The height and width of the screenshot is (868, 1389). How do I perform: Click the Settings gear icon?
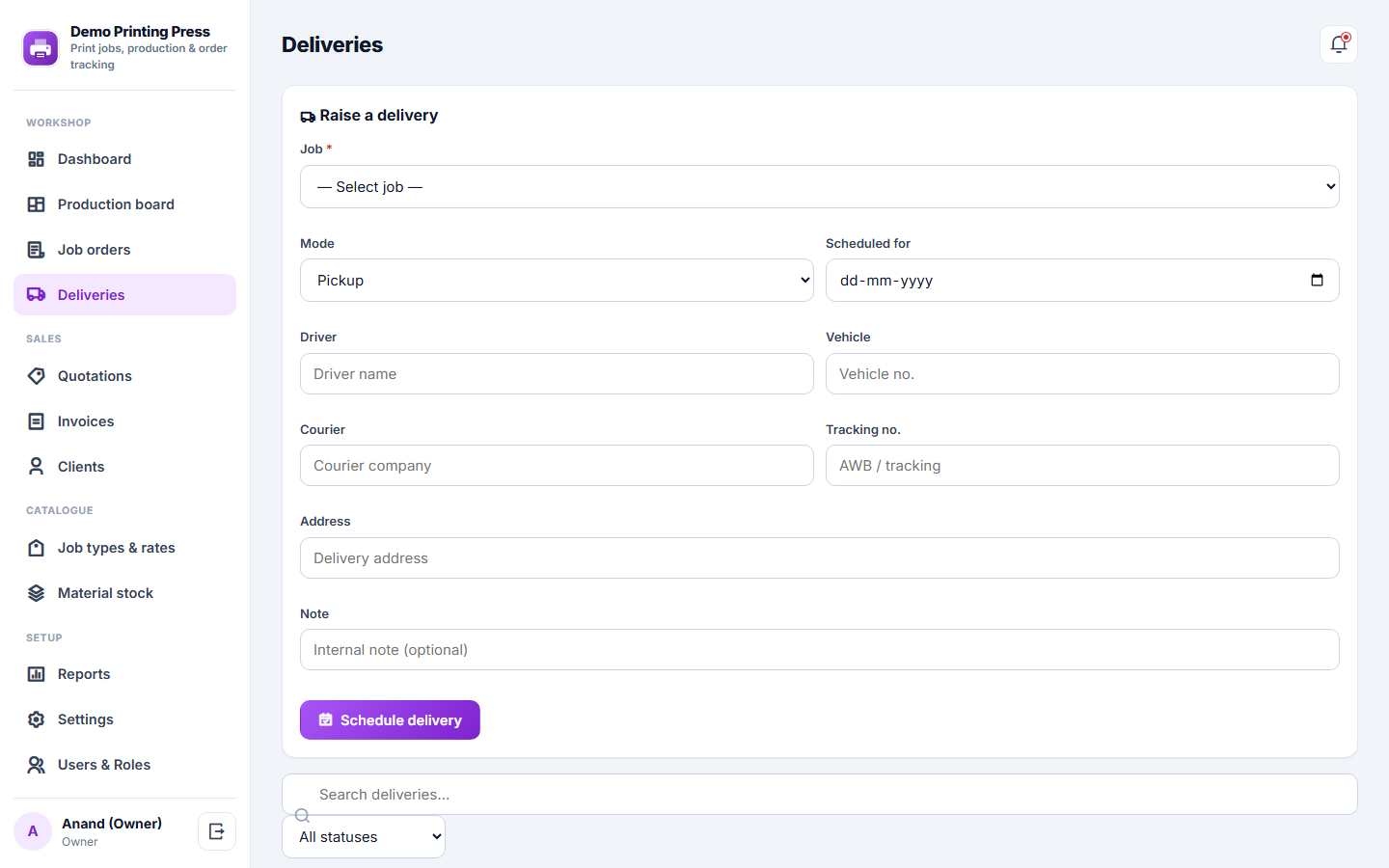(37, 719)
